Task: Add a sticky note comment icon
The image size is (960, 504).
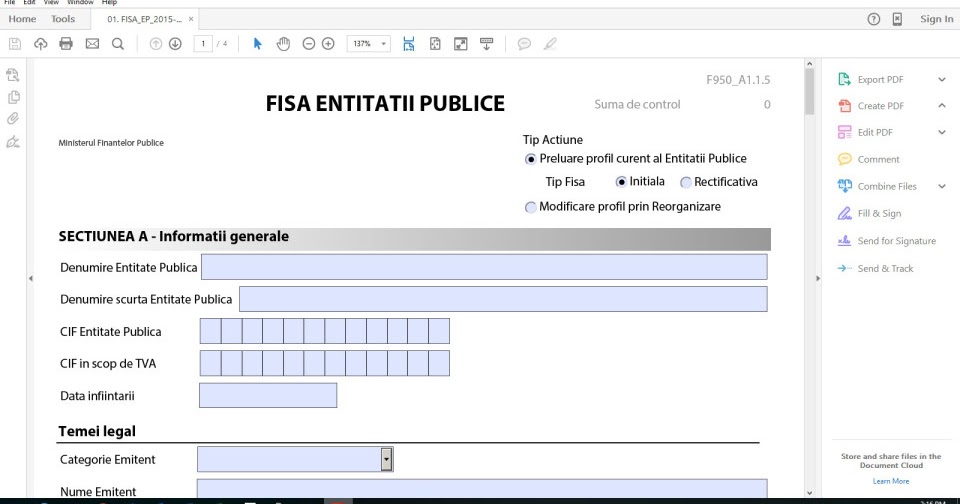Action: [x=524, y=43]
